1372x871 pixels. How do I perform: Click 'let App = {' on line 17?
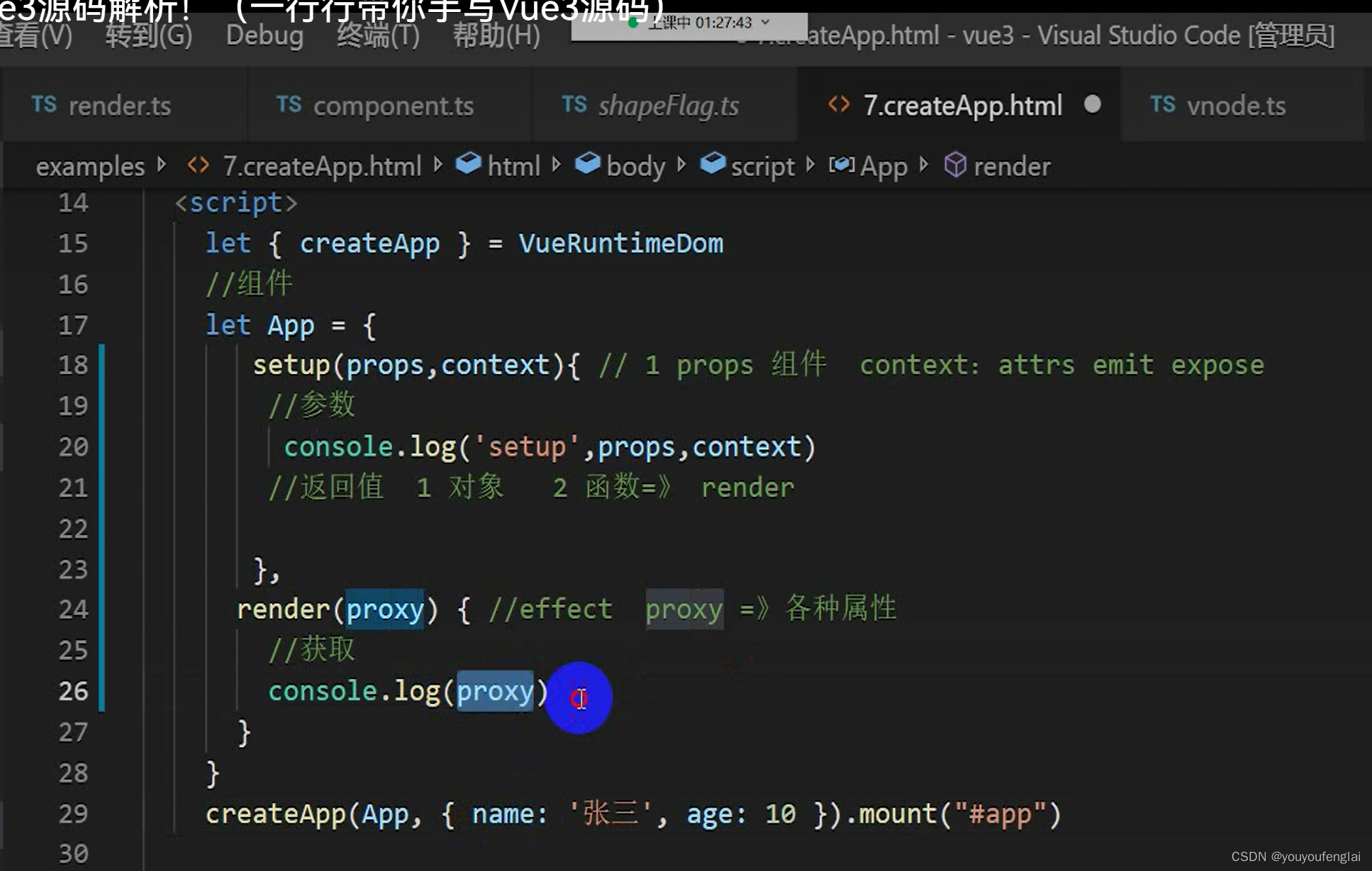tap(291, 325)
